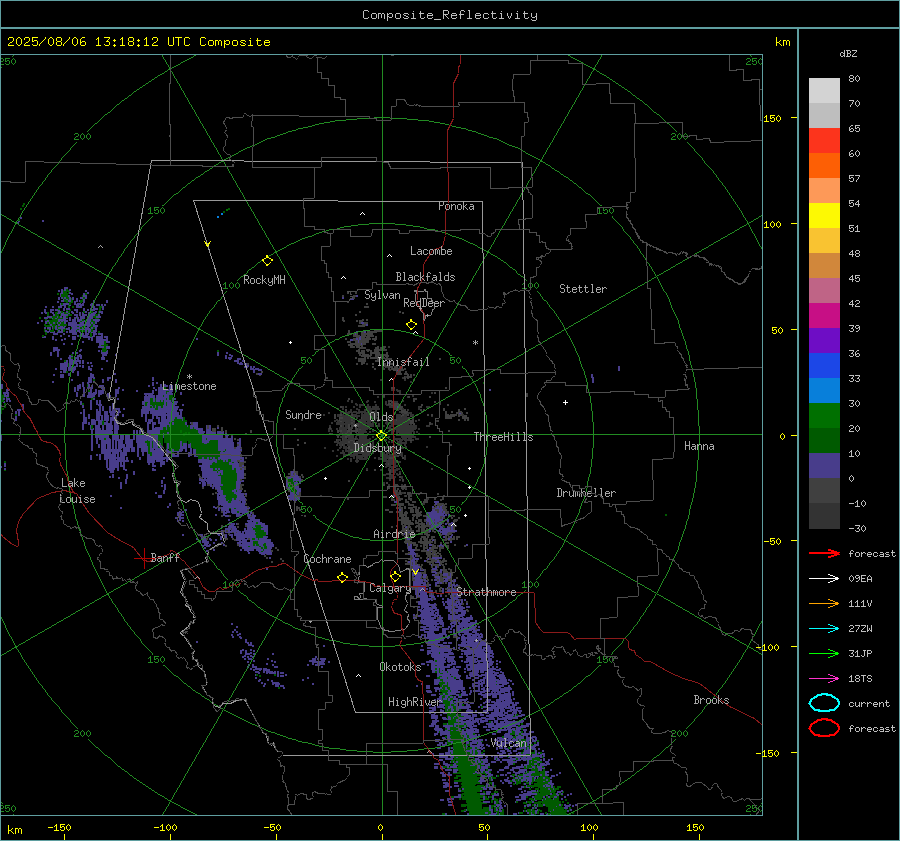Click the purple 36–39 dBZ color swatch

(x=824, y=341)
